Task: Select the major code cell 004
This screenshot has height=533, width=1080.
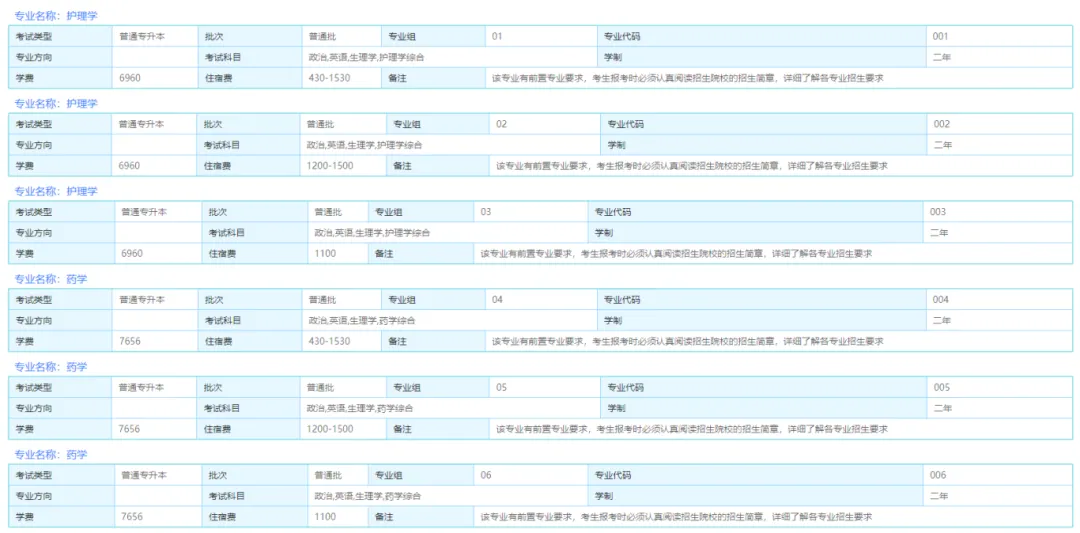Action: pyautogui.click(x=940, y=300)
